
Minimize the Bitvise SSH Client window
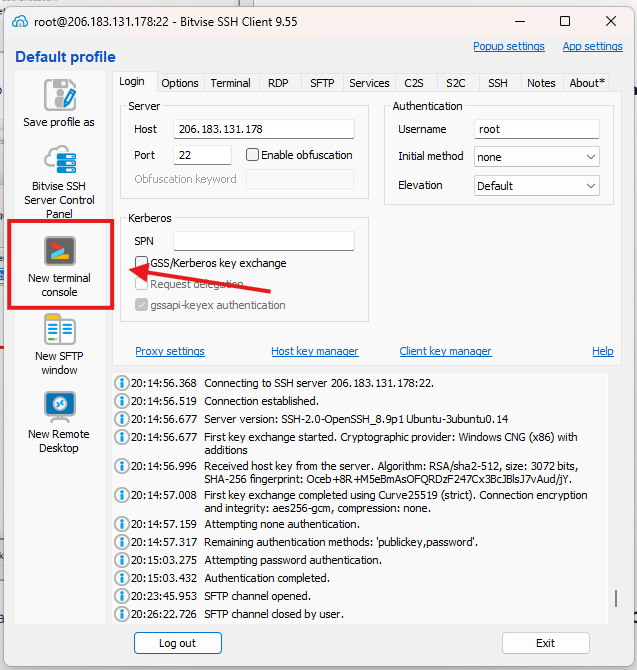(520, 21)
